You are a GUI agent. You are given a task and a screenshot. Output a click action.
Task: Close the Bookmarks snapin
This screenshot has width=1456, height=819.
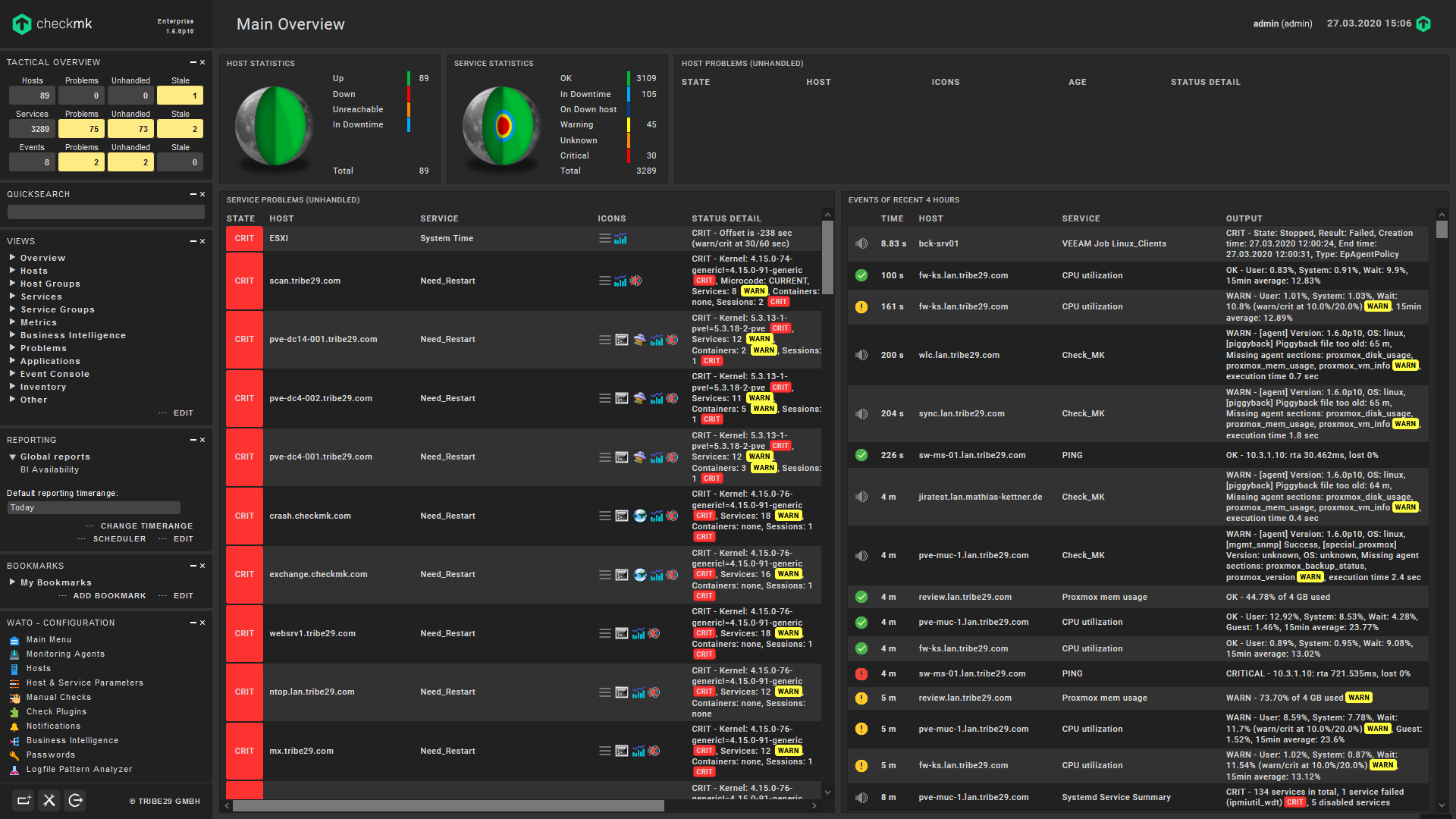202,566
